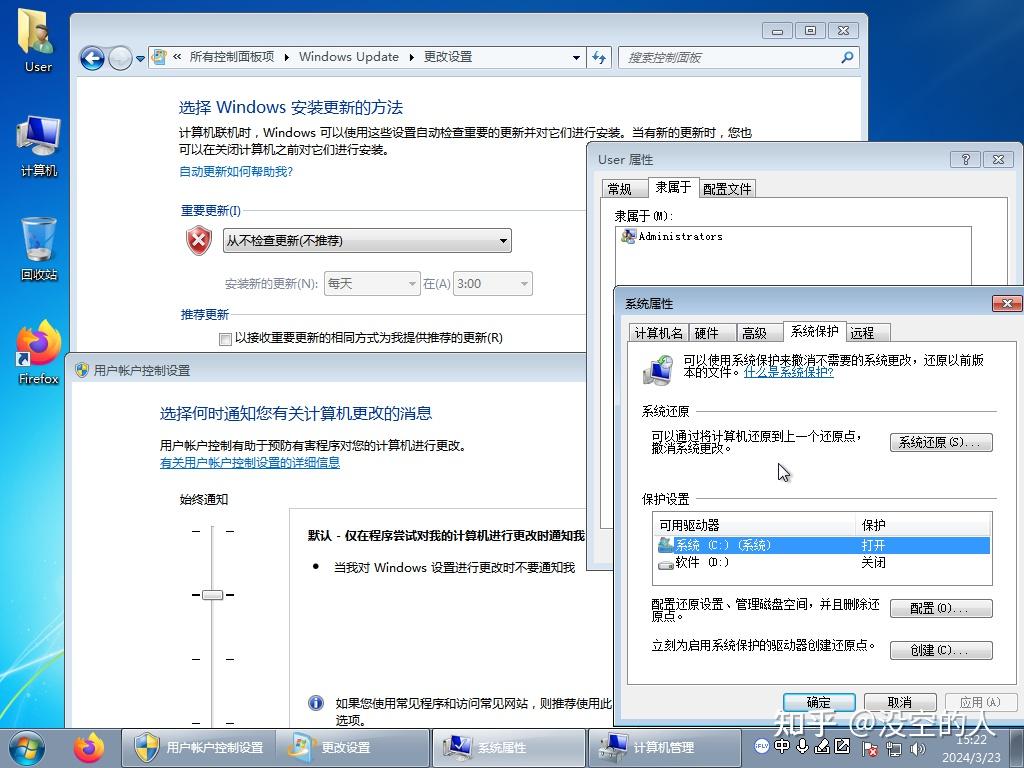Click the 系统还原(S) button
The width and height of the screenshot is (1024, 768).
(940, 441)
